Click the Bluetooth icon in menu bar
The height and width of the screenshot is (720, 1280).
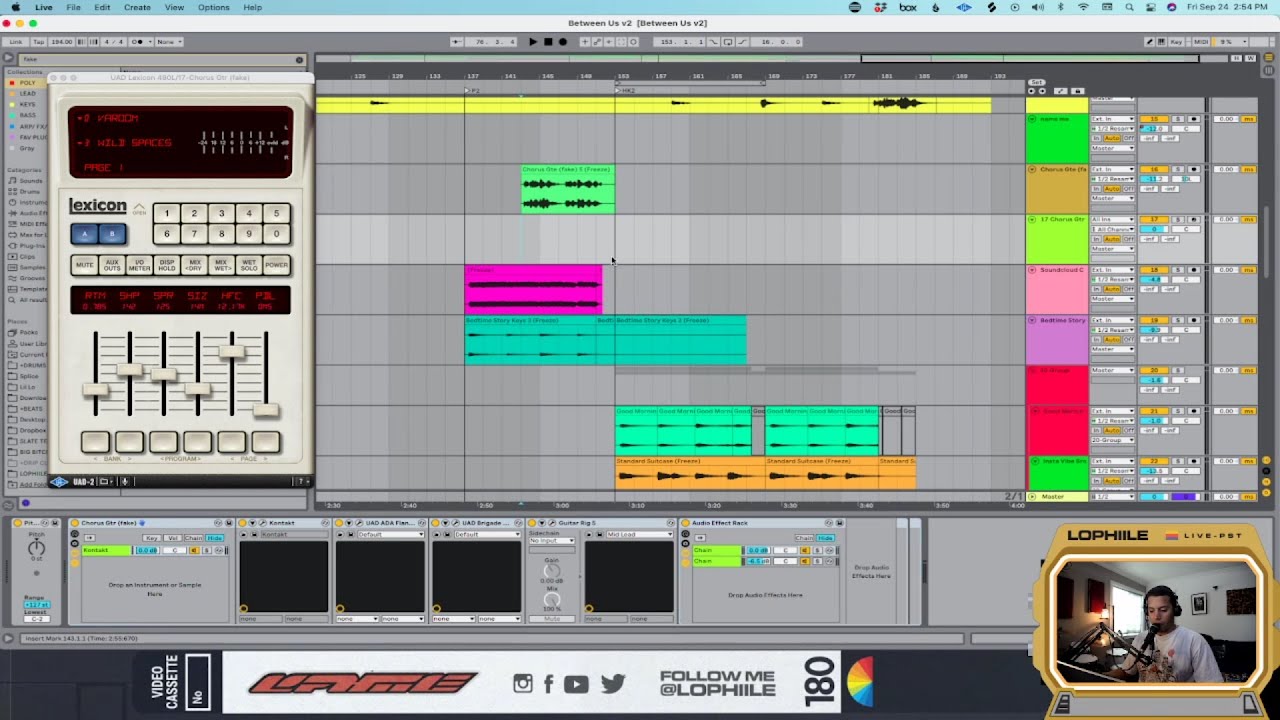click(1061, 7)
